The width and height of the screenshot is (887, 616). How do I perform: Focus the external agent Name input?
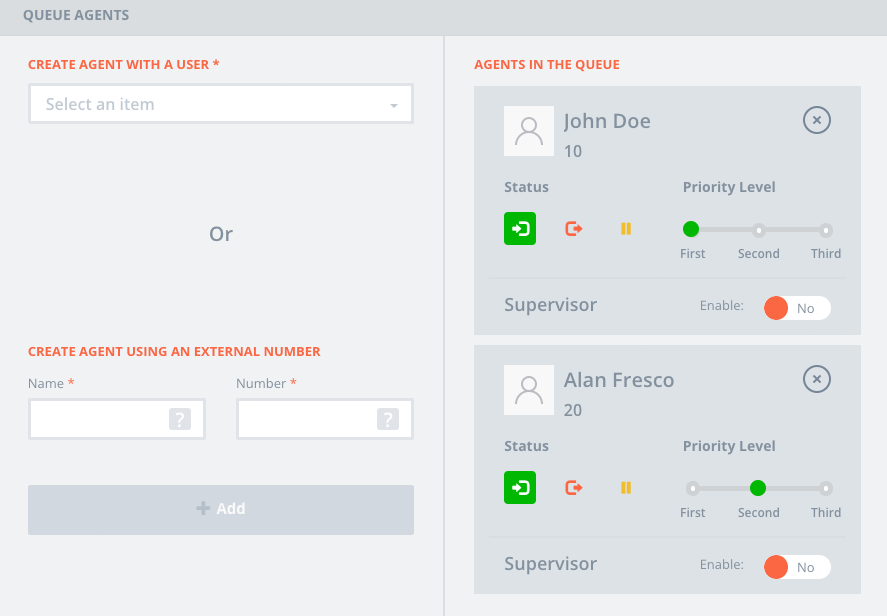[x=100, y=420]
